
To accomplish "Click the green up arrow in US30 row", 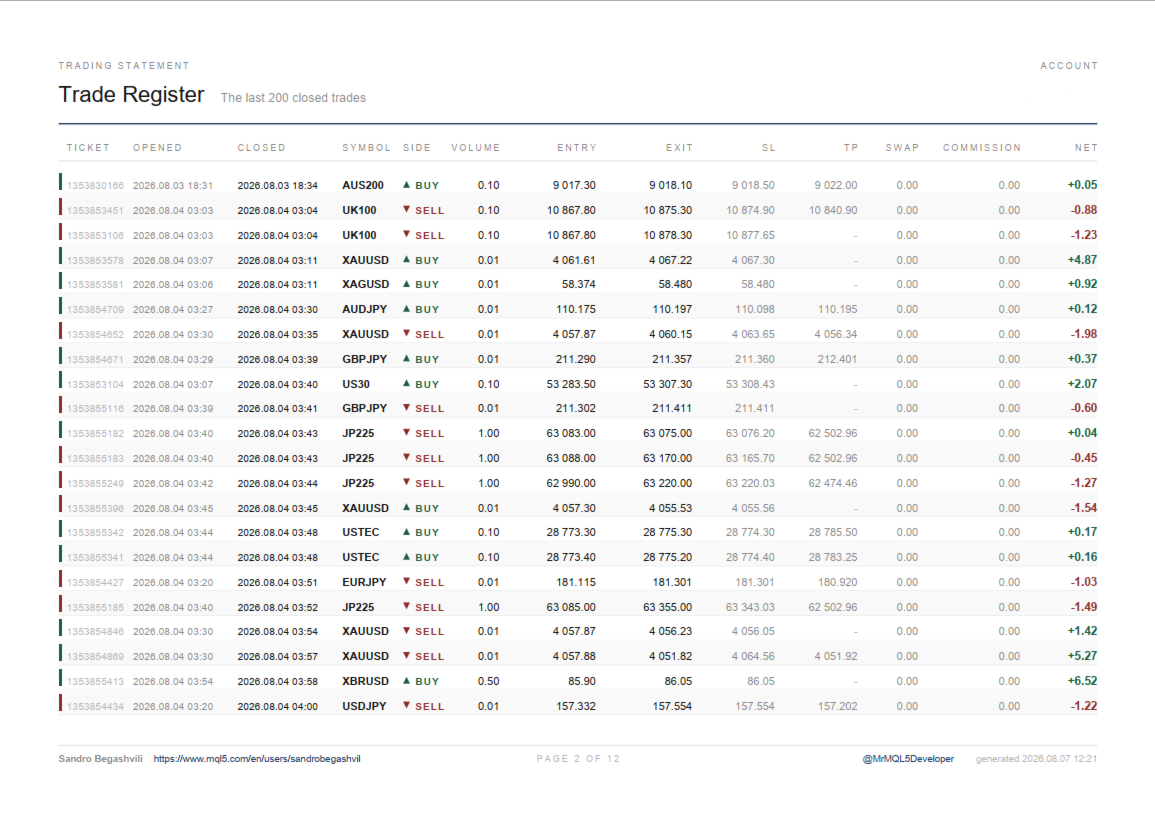I will (406, 384).
